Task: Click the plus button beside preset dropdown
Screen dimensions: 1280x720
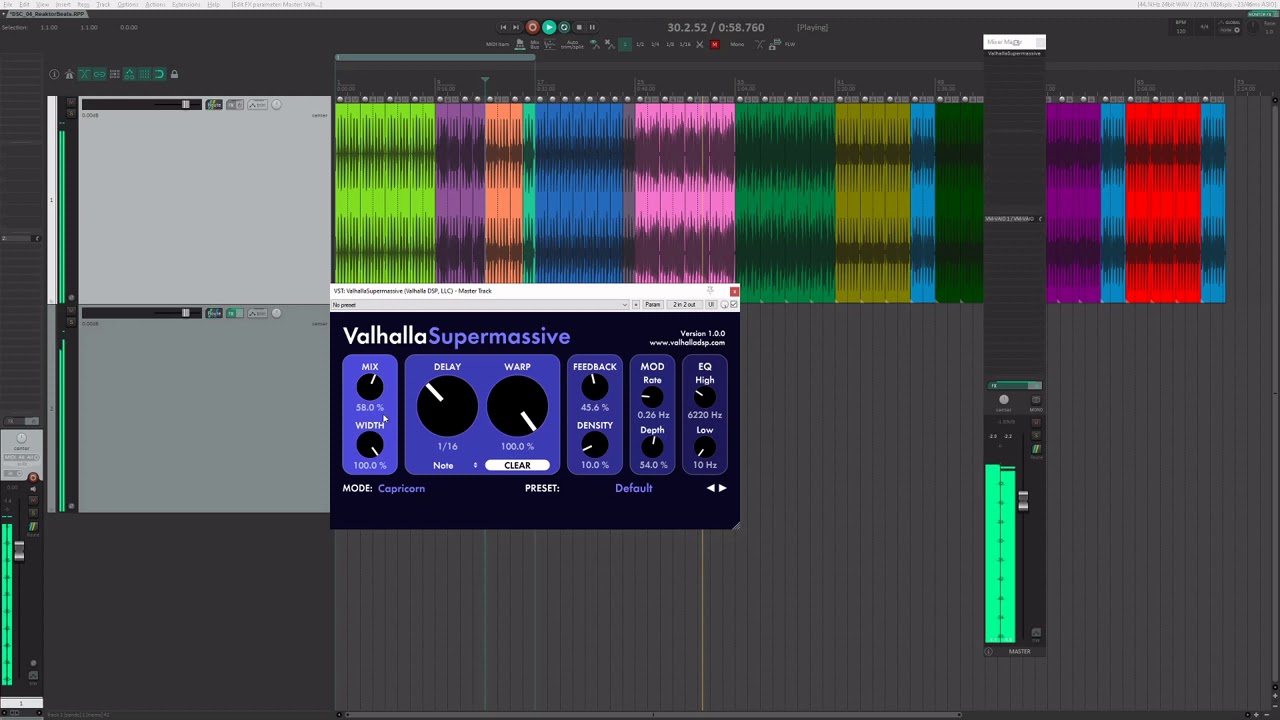Action: tap(636, 304)
